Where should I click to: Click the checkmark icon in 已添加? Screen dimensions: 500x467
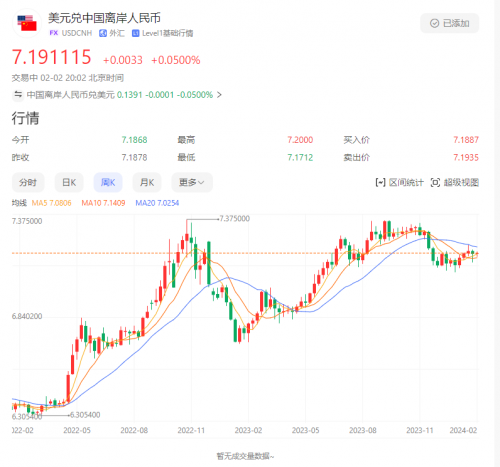434,23
